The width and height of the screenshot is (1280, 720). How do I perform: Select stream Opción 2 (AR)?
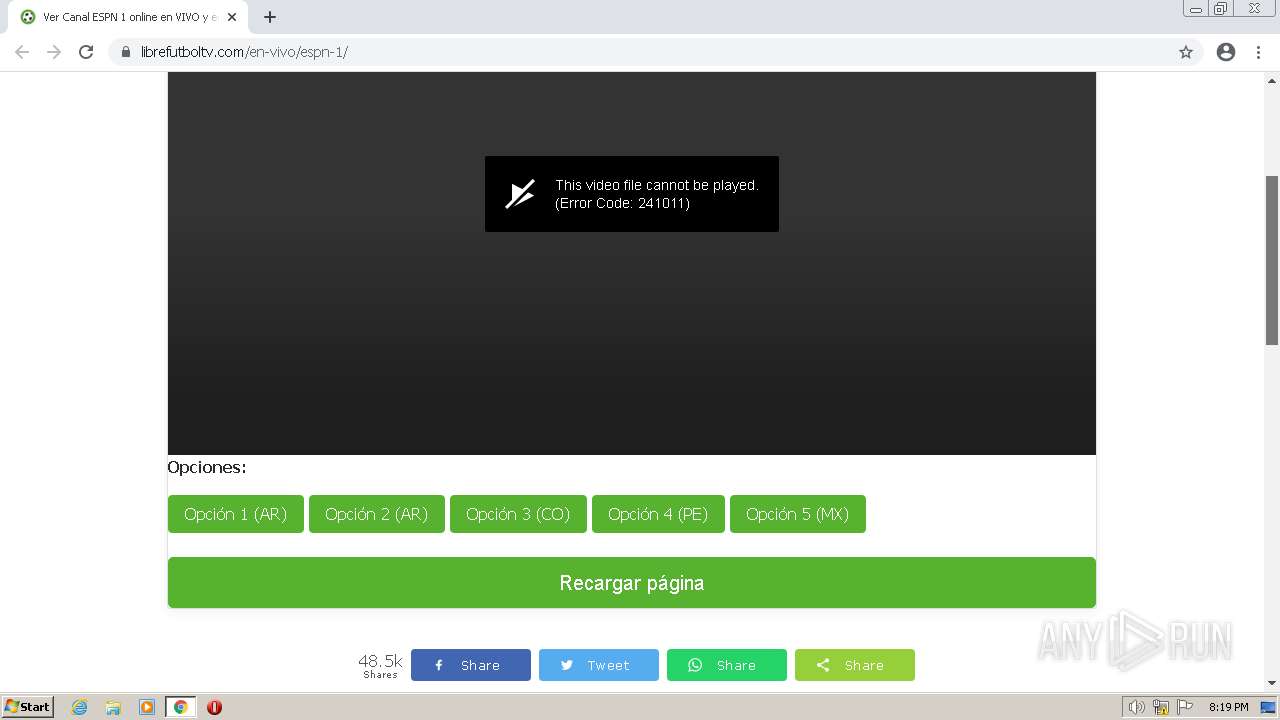click(377, 514)
